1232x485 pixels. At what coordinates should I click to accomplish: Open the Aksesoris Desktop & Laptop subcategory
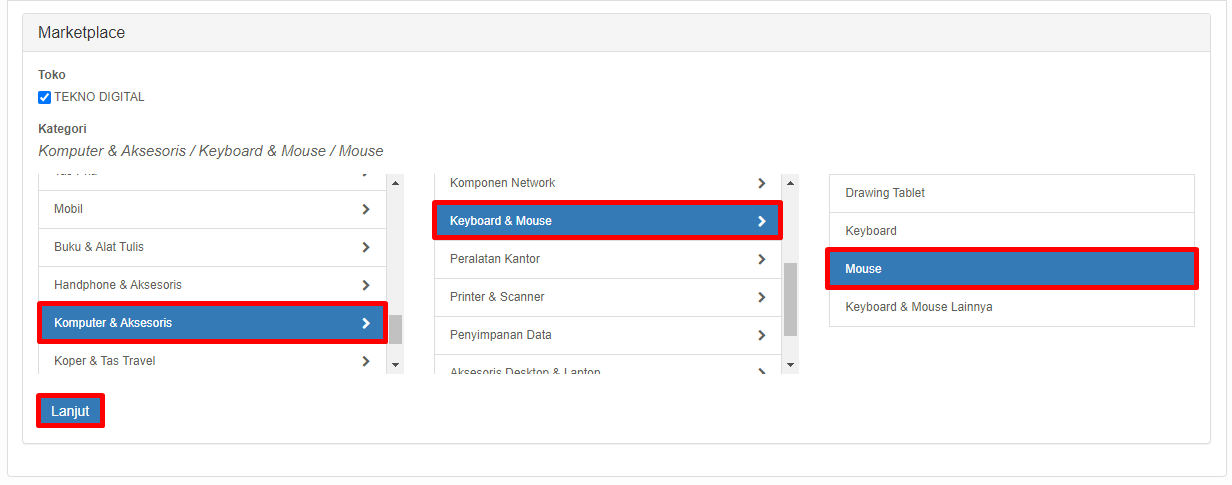tap(608, 368)
